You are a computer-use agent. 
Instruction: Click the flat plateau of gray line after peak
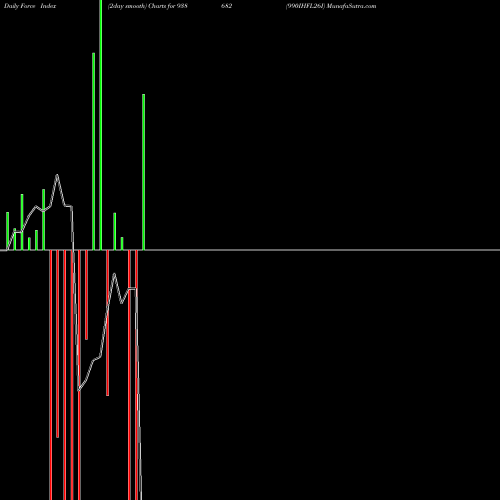68,206
